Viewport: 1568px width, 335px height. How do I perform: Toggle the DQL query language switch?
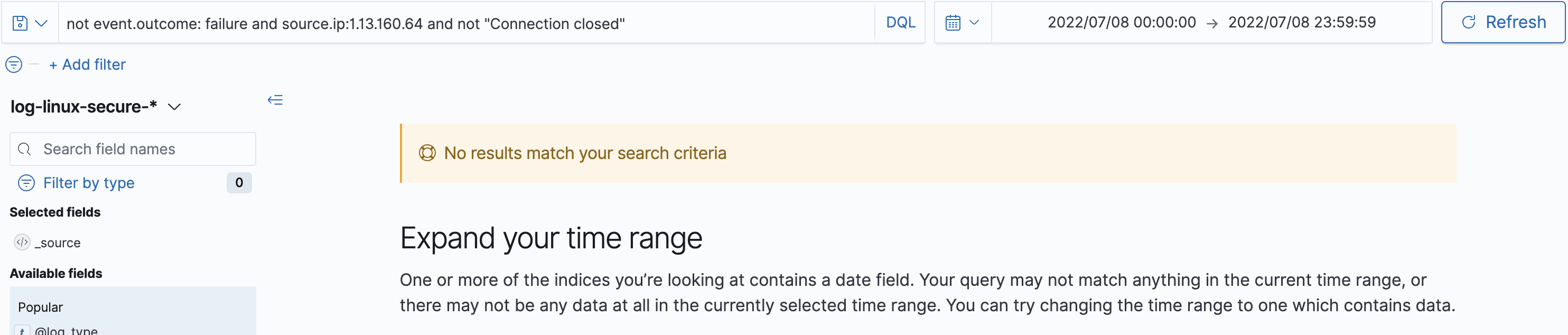(x=900, y=23)
